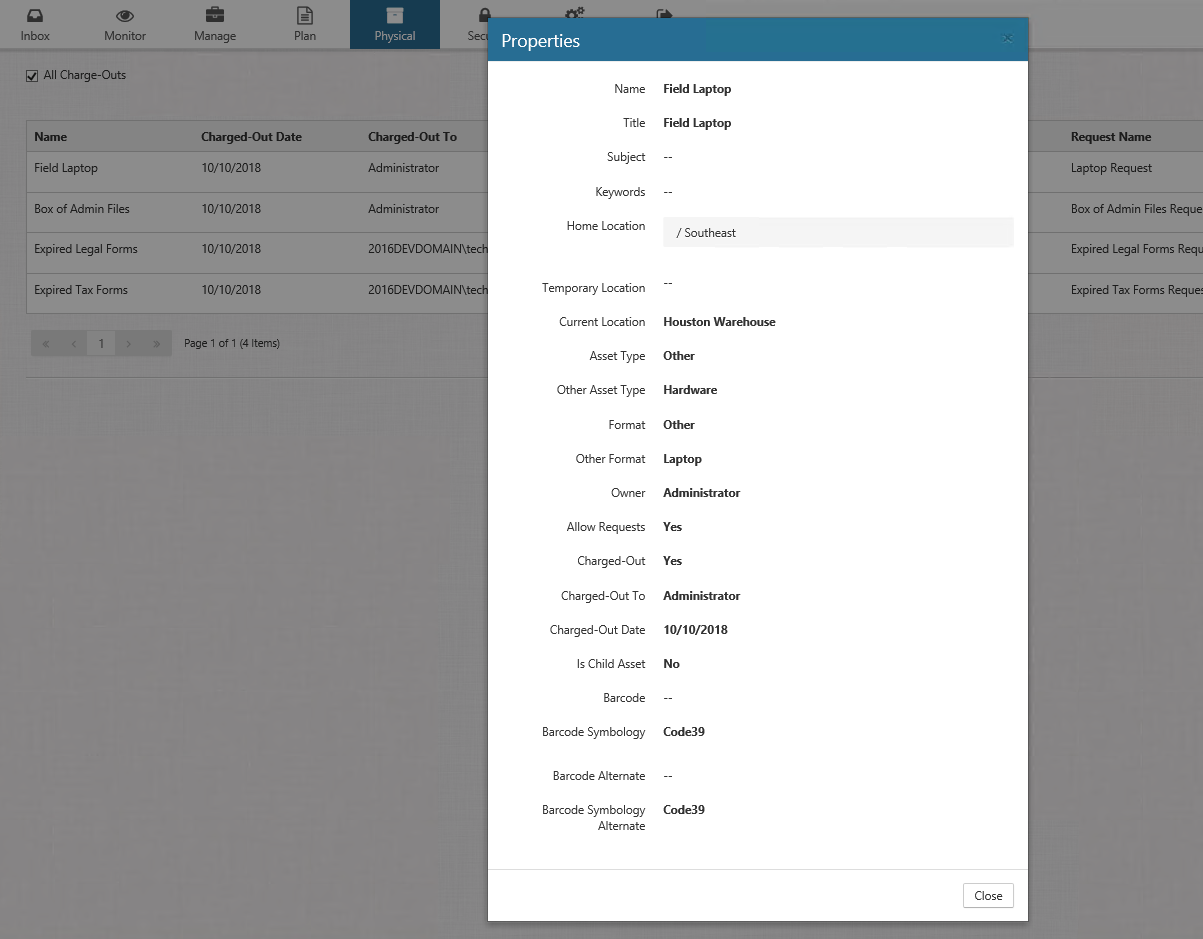Close Properties dialog with X icon
Viewport: 1203px width, 939px height.
tap(1007, 39)
